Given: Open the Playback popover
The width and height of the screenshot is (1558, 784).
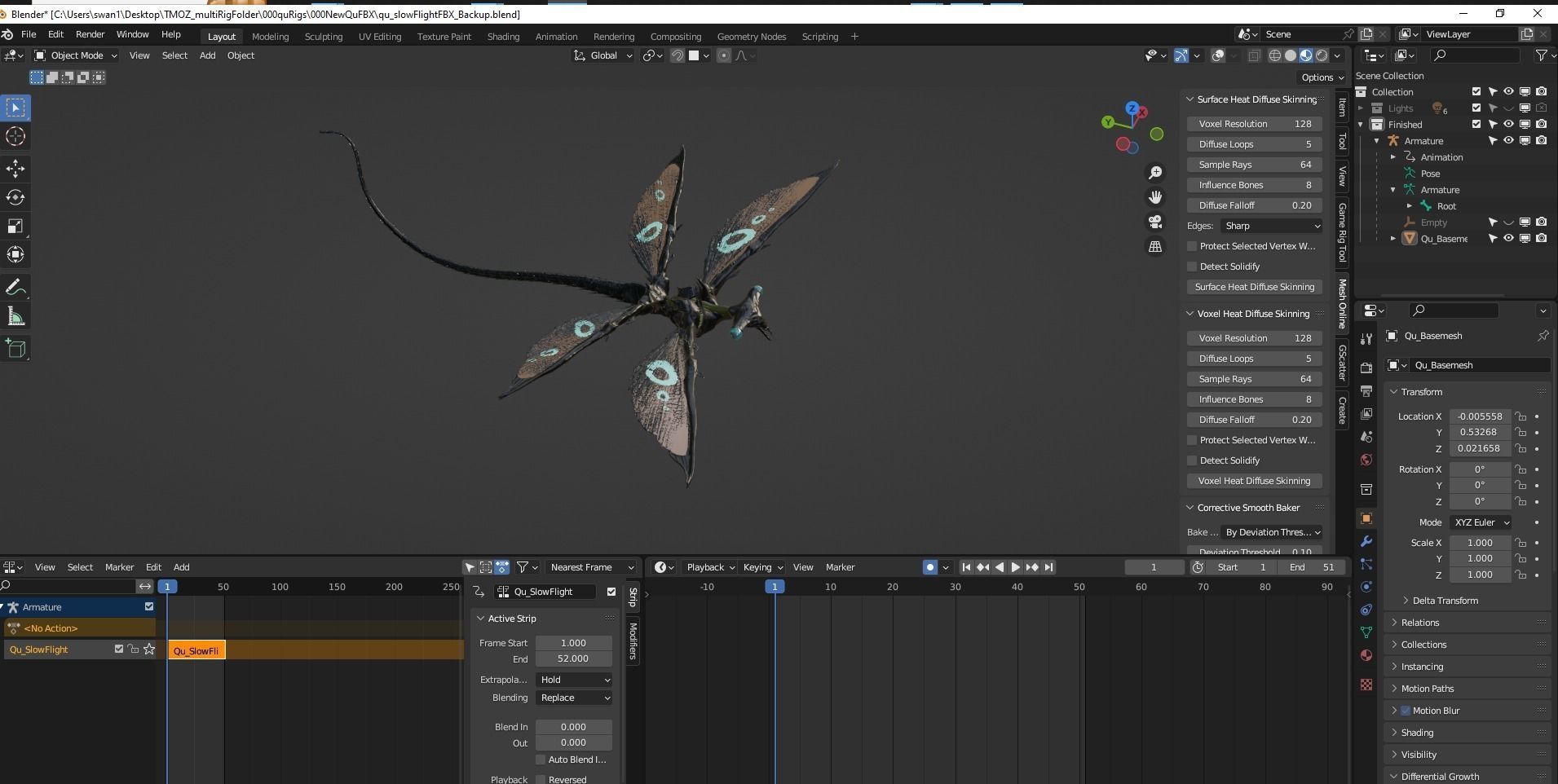Looking at the screenshot, I should pyautogui.click(x=710, y=567).
